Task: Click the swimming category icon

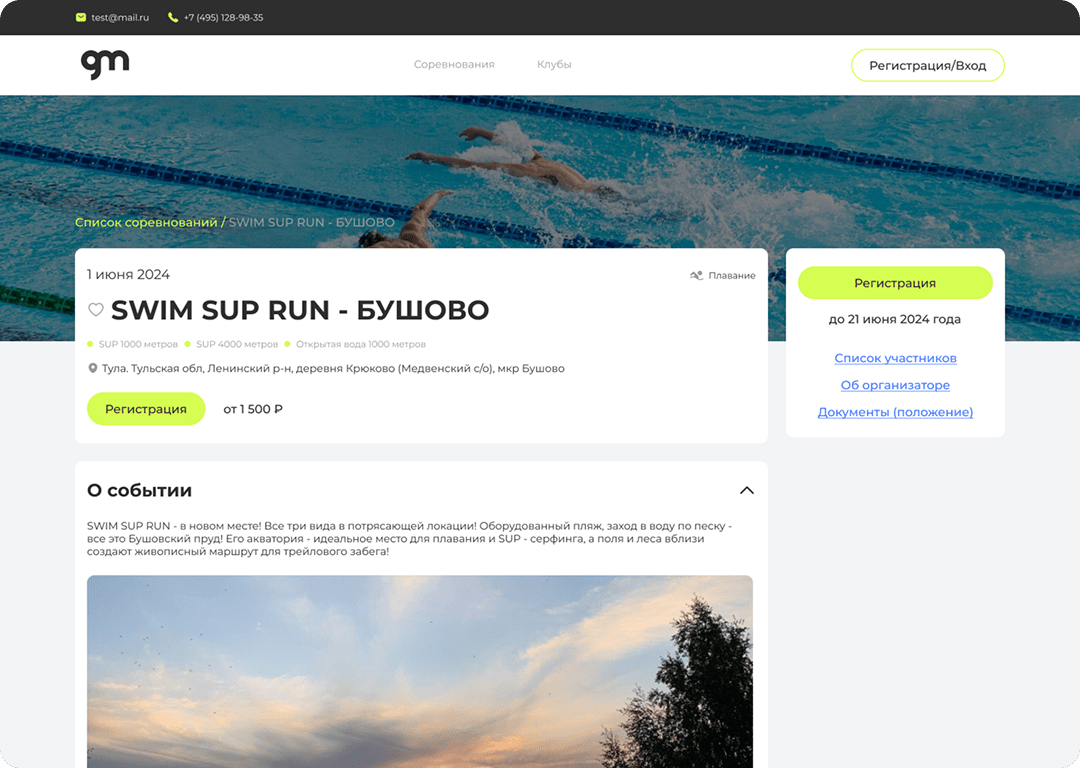Action: pyautogui.click(x=696, y=275)
